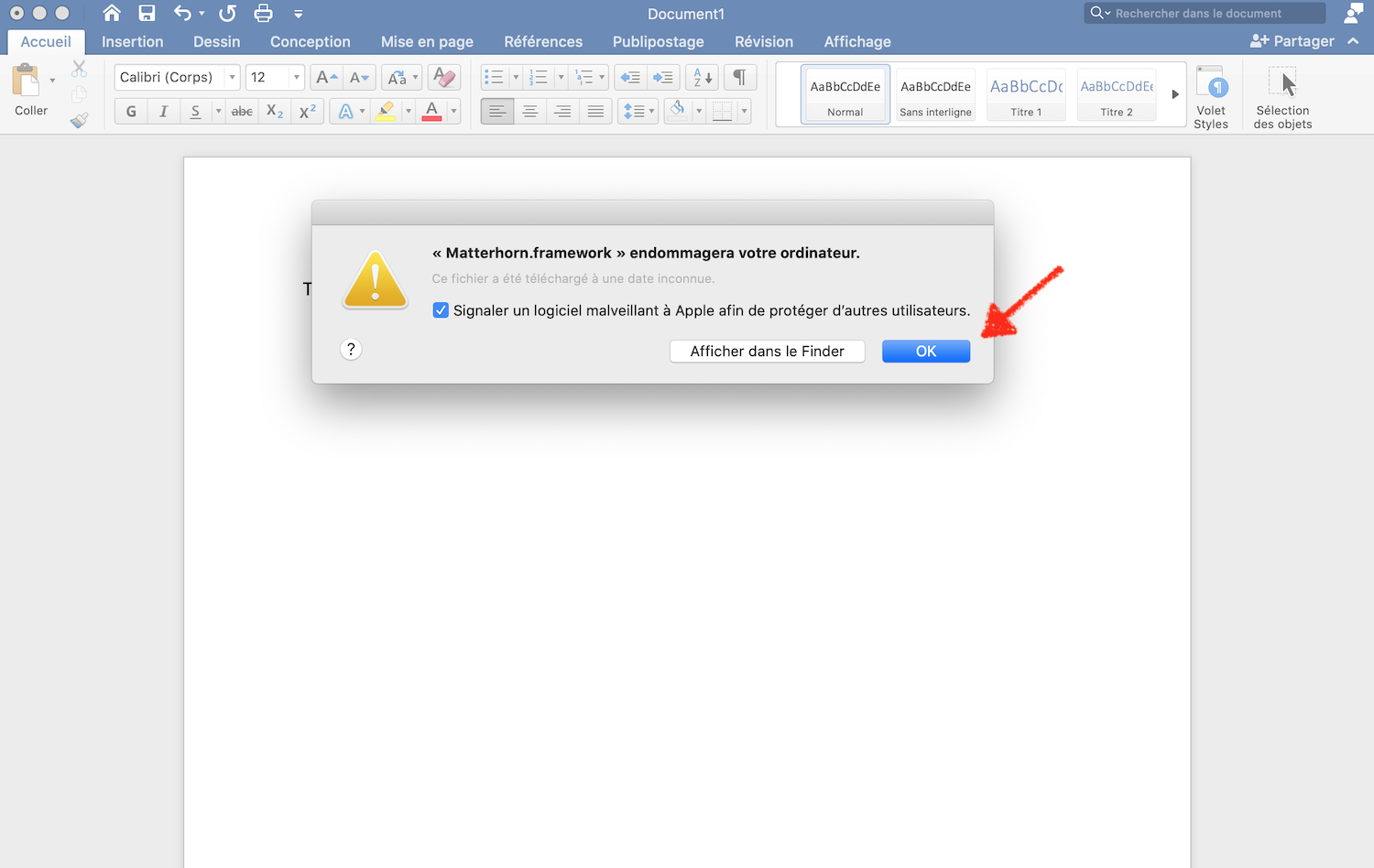This screenshot has height=868, width=1374.
Task: Increase font size with larger A icon
Action: 327,77
